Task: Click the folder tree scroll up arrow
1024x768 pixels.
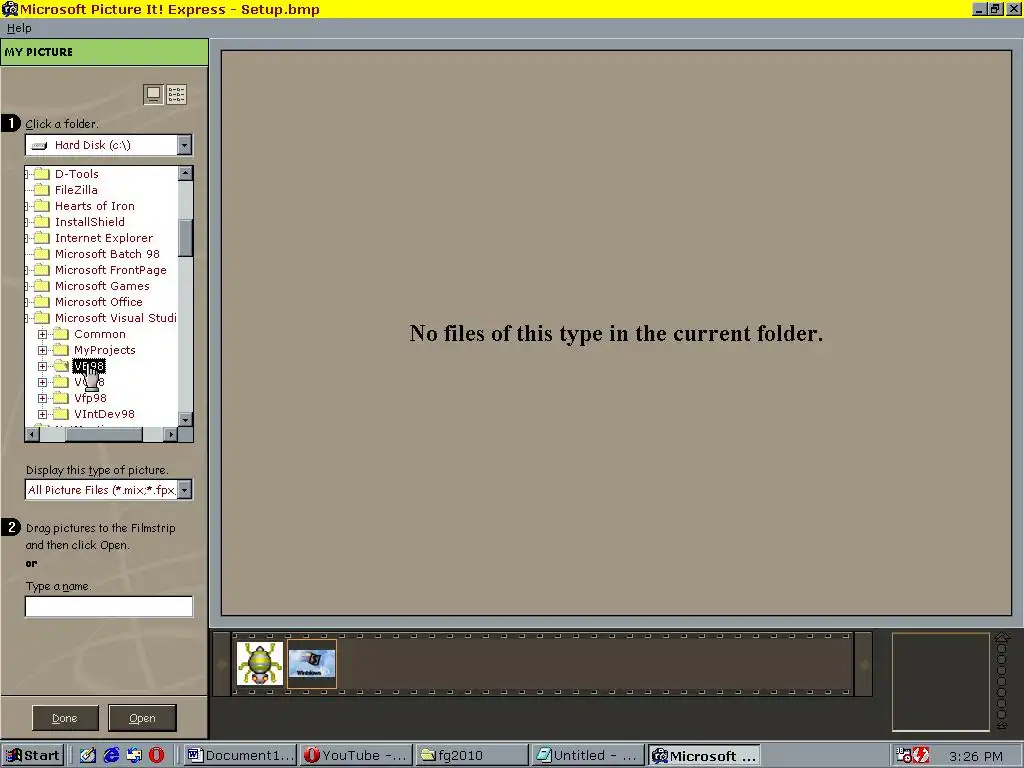Action: [185, 173]
